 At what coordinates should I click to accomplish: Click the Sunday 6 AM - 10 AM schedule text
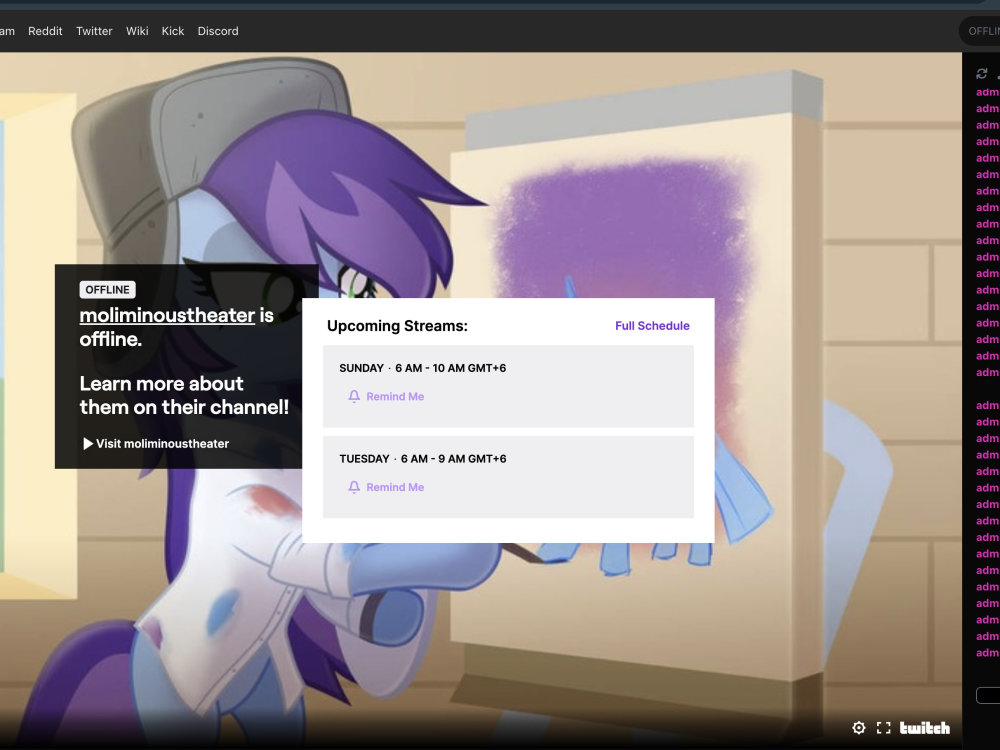pyautogui.click(x=423, y=368)
